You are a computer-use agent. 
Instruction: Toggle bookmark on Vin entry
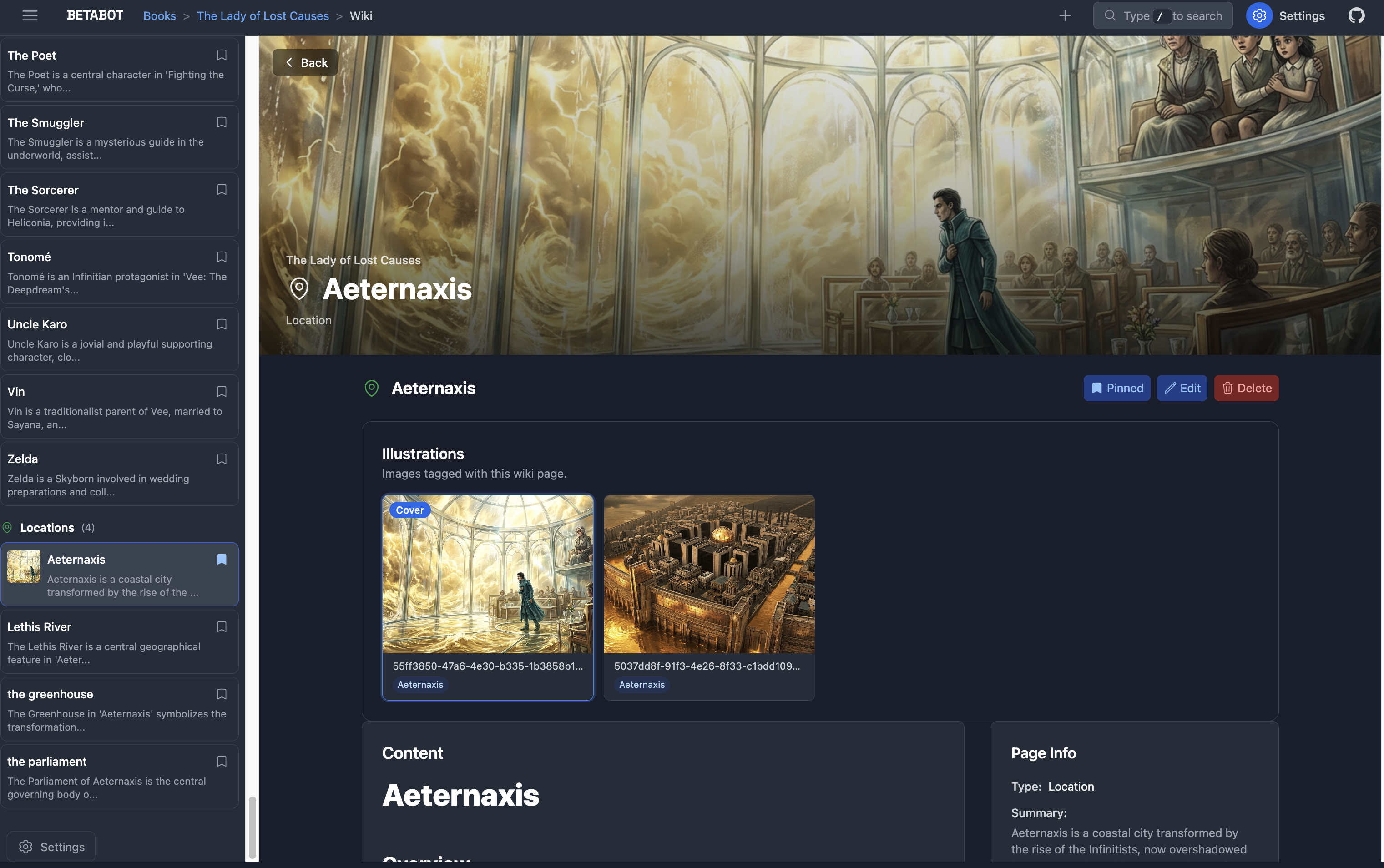tap(222, 392)
